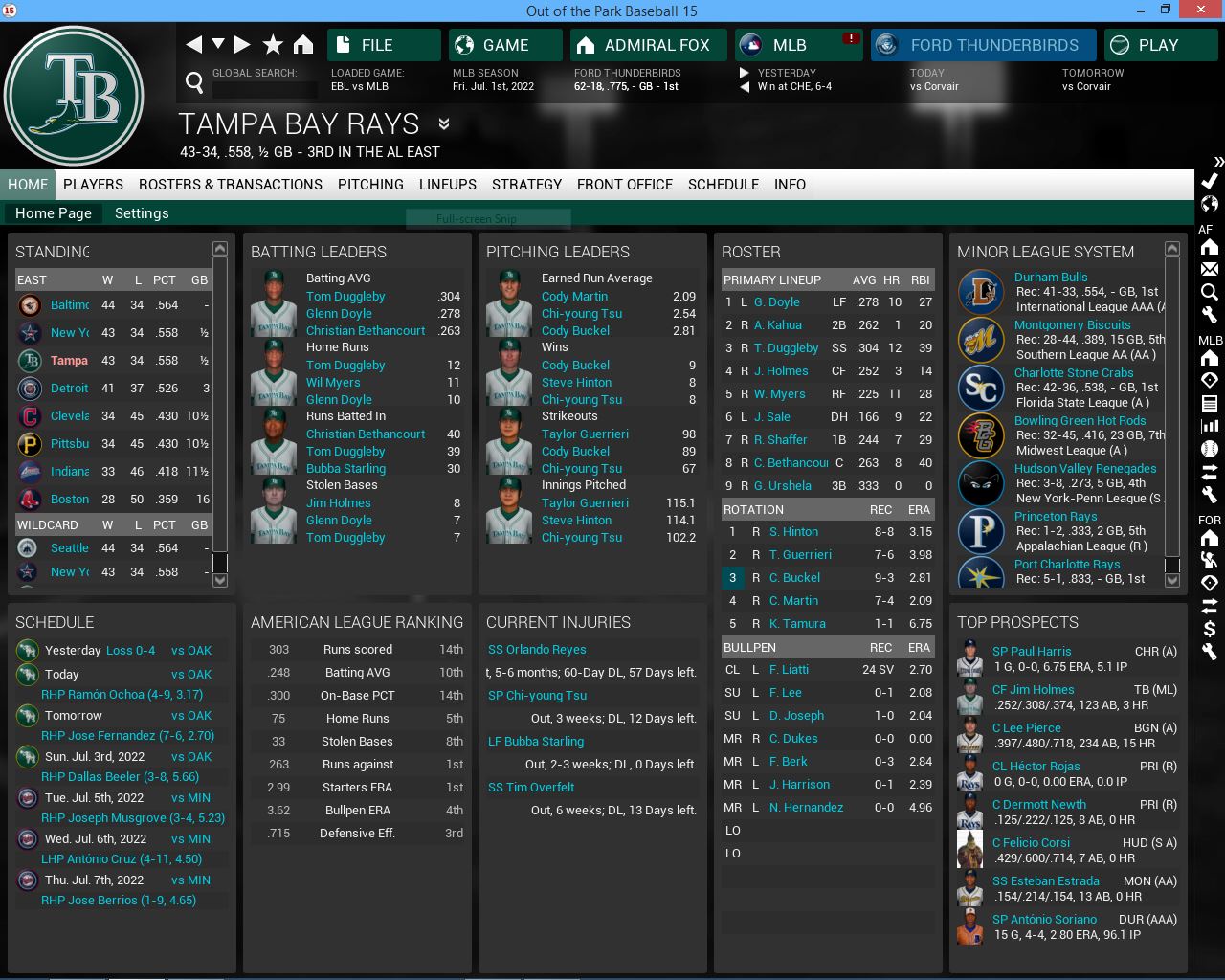
Task: Open the MLB league menu
Action: click(798, 45)
